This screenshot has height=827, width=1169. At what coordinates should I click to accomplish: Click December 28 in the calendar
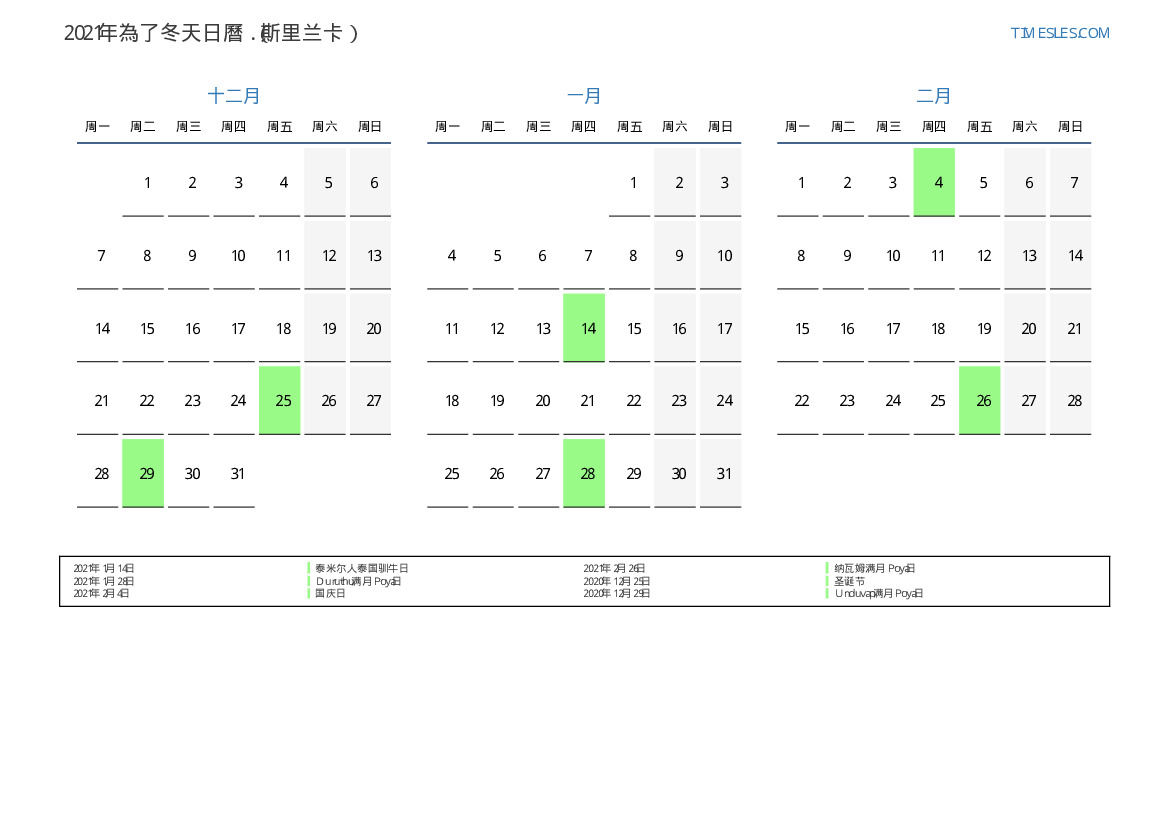click(98, 474)
